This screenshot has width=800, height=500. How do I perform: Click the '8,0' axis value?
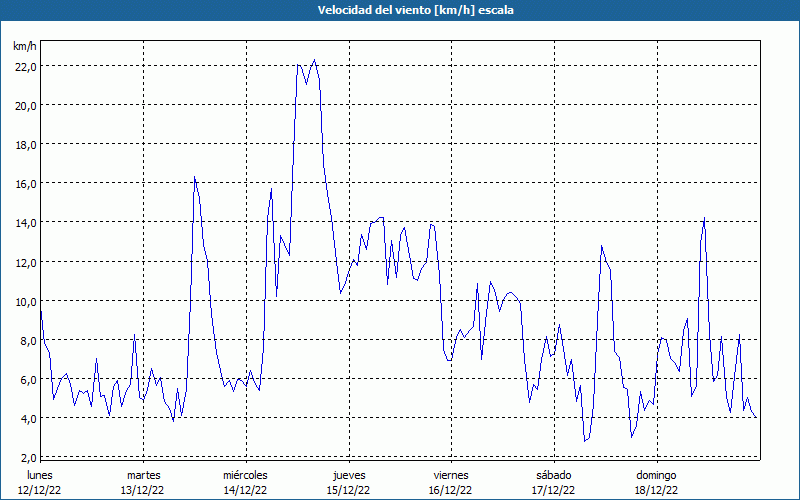tap(28, 340)
